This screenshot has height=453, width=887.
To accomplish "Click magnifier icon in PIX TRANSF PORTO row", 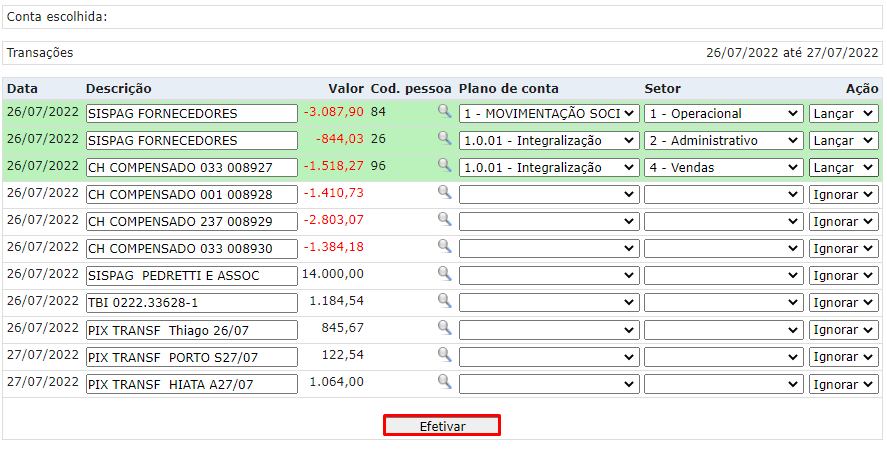I will click(445, 355).
